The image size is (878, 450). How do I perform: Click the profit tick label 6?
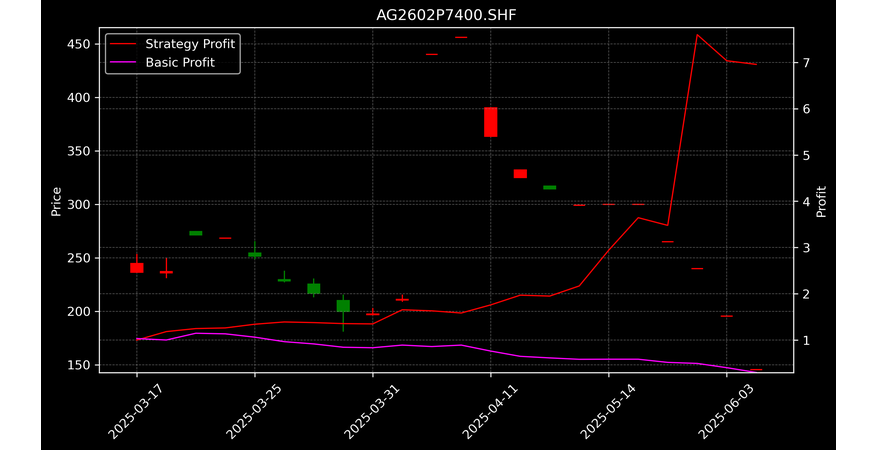click(806, 109)
